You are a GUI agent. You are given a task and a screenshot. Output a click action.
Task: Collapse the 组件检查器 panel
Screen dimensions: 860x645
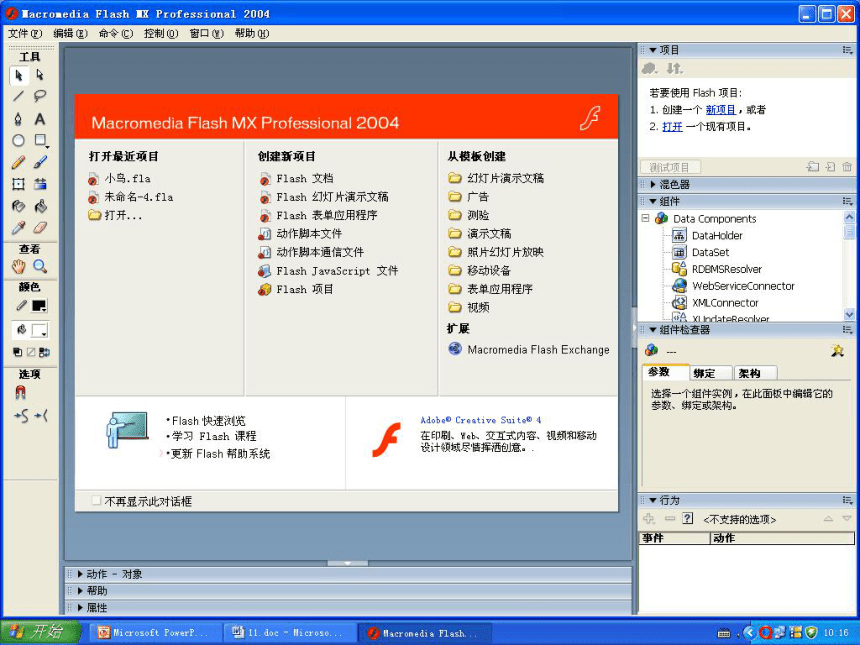653,330
